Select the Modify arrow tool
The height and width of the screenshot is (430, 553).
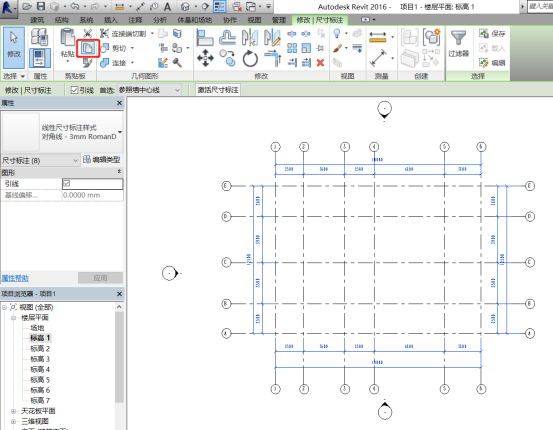tap(14, 47)
